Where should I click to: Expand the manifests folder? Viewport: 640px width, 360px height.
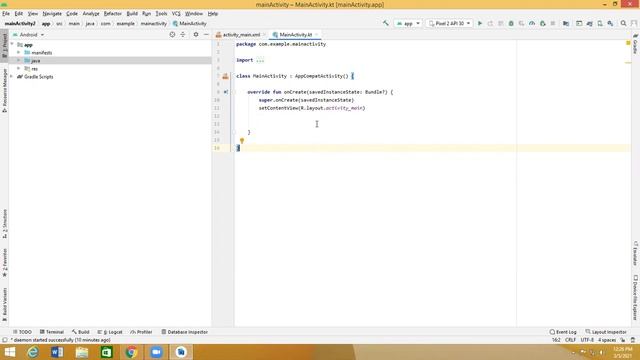[x=19, y=53]
